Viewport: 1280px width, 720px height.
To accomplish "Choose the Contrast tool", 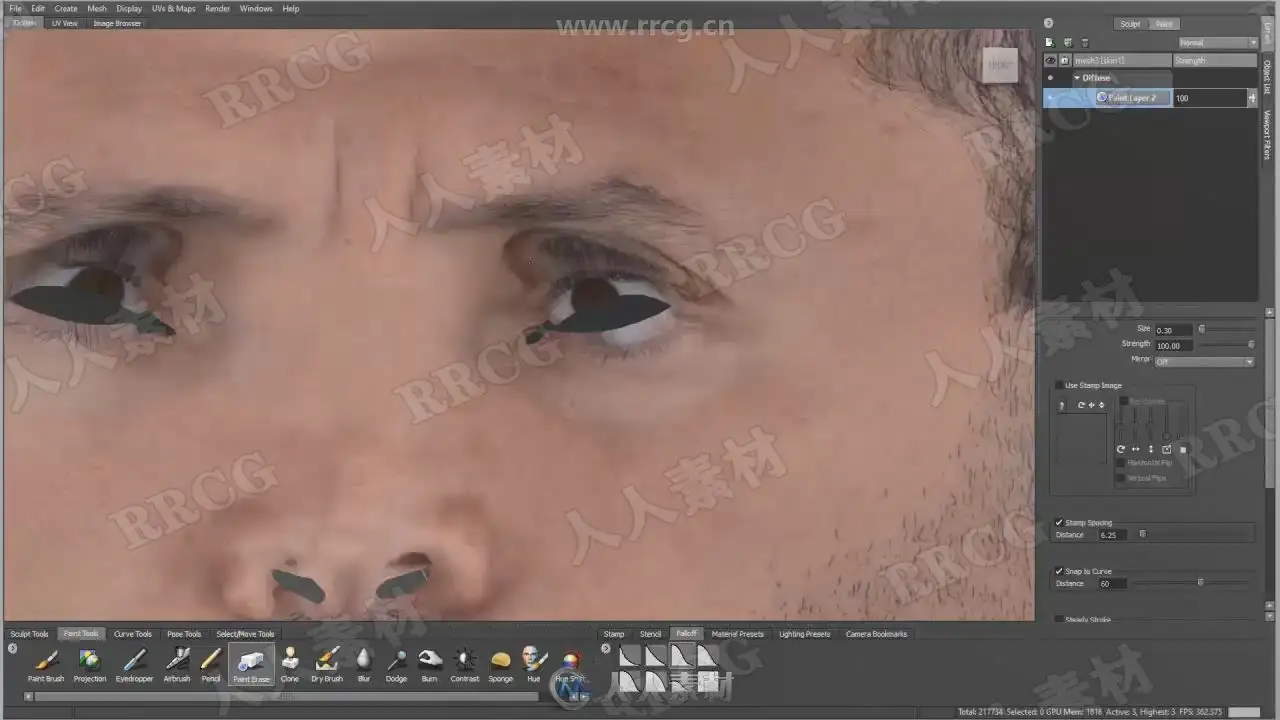I will coord(465,664).
